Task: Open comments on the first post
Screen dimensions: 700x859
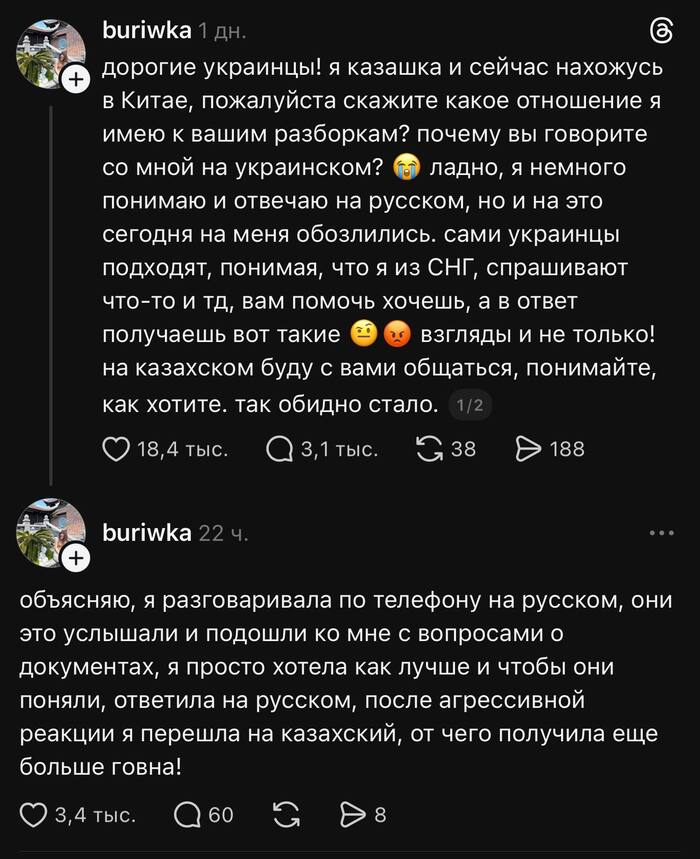Action: 279,449
